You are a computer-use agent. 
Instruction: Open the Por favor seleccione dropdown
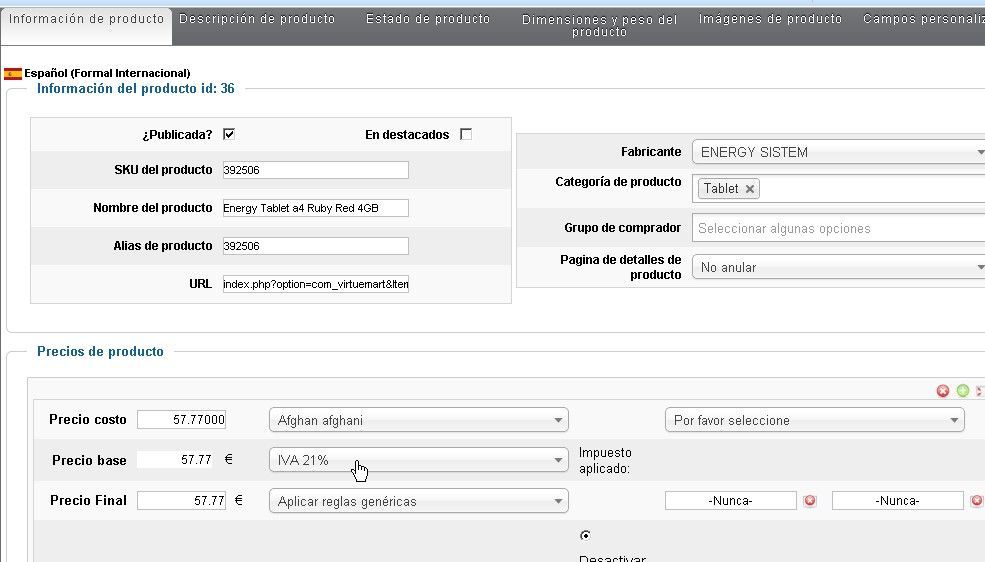(814, 420)
